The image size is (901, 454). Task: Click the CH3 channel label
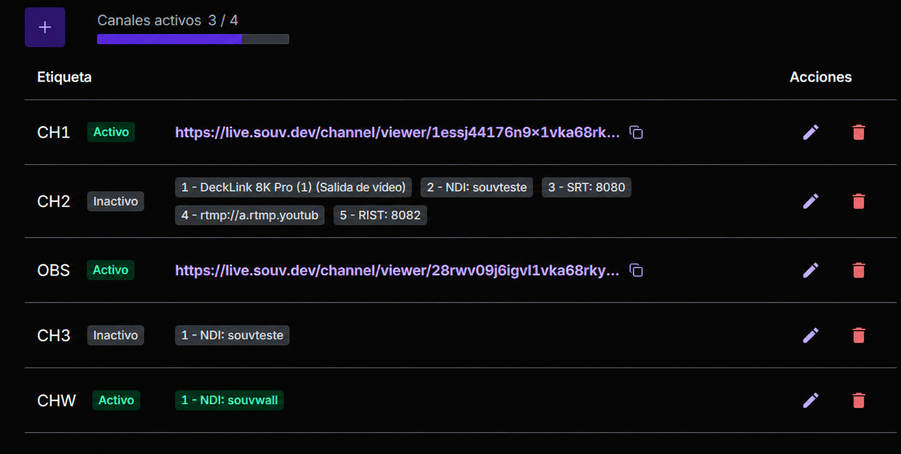coord(53,335)
